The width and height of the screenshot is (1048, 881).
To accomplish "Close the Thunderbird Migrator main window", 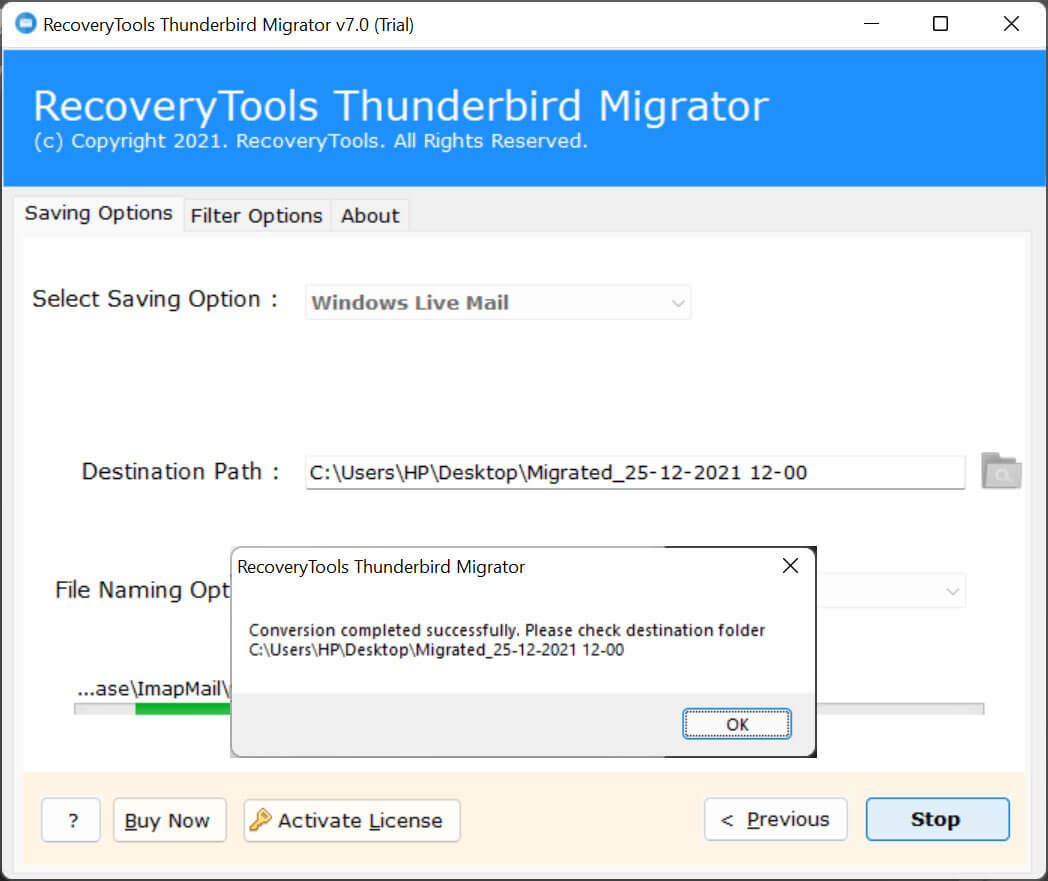I will point(1011,23).
